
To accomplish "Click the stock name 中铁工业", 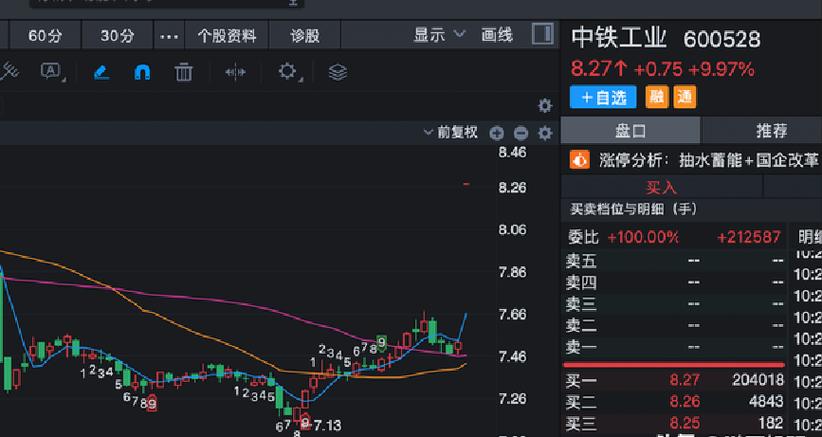I will coord(619,38).
